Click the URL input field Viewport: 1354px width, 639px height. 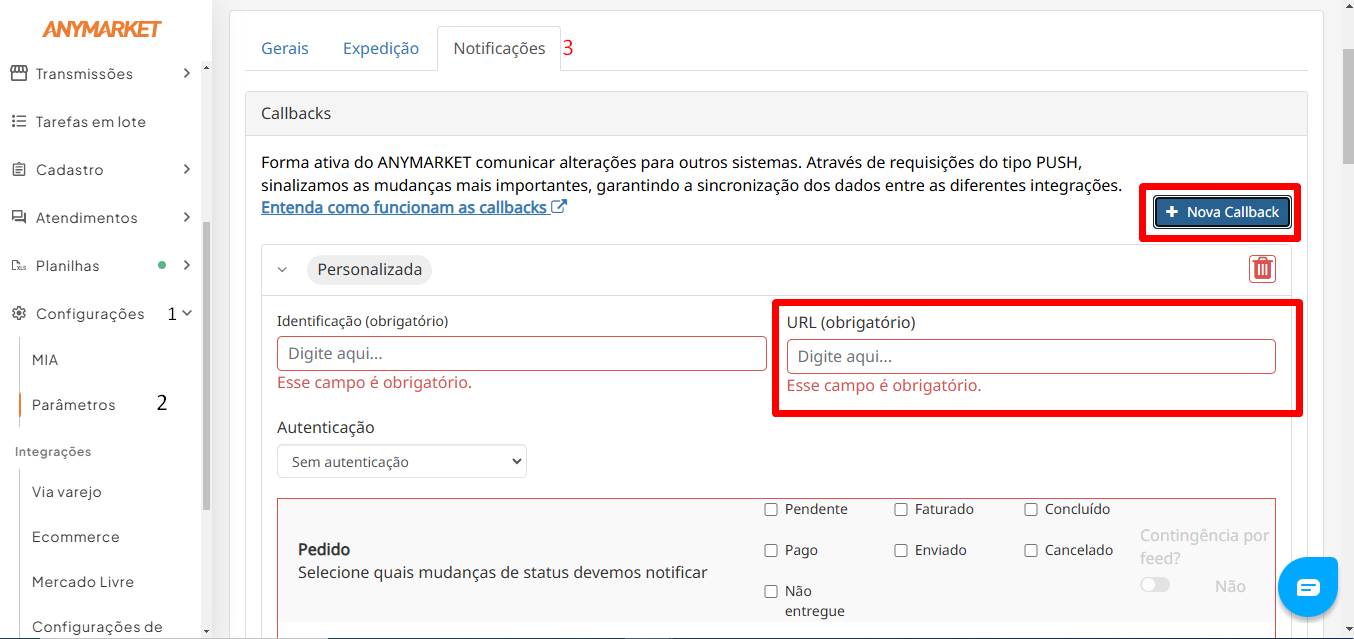tap(1031, 356)
